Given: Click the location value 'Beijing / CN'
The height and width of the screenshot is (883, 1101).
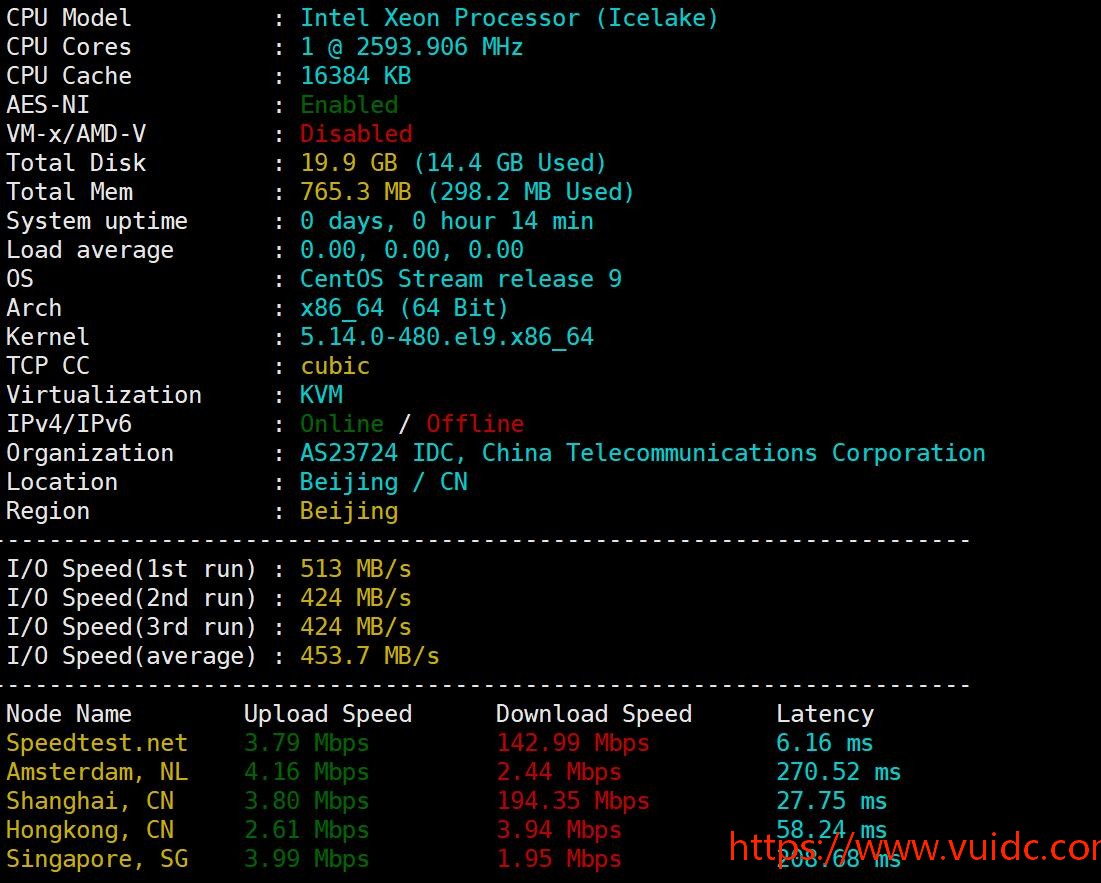Looking at the screenshot, I should pyautogui.click(x=383, y=482).
